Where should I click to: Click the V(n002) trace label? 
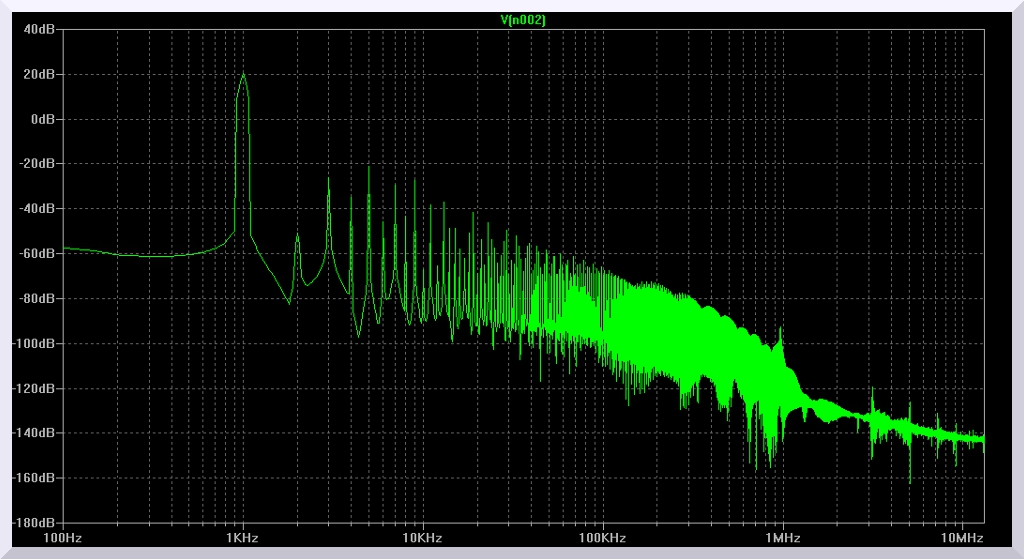point(522,20)
